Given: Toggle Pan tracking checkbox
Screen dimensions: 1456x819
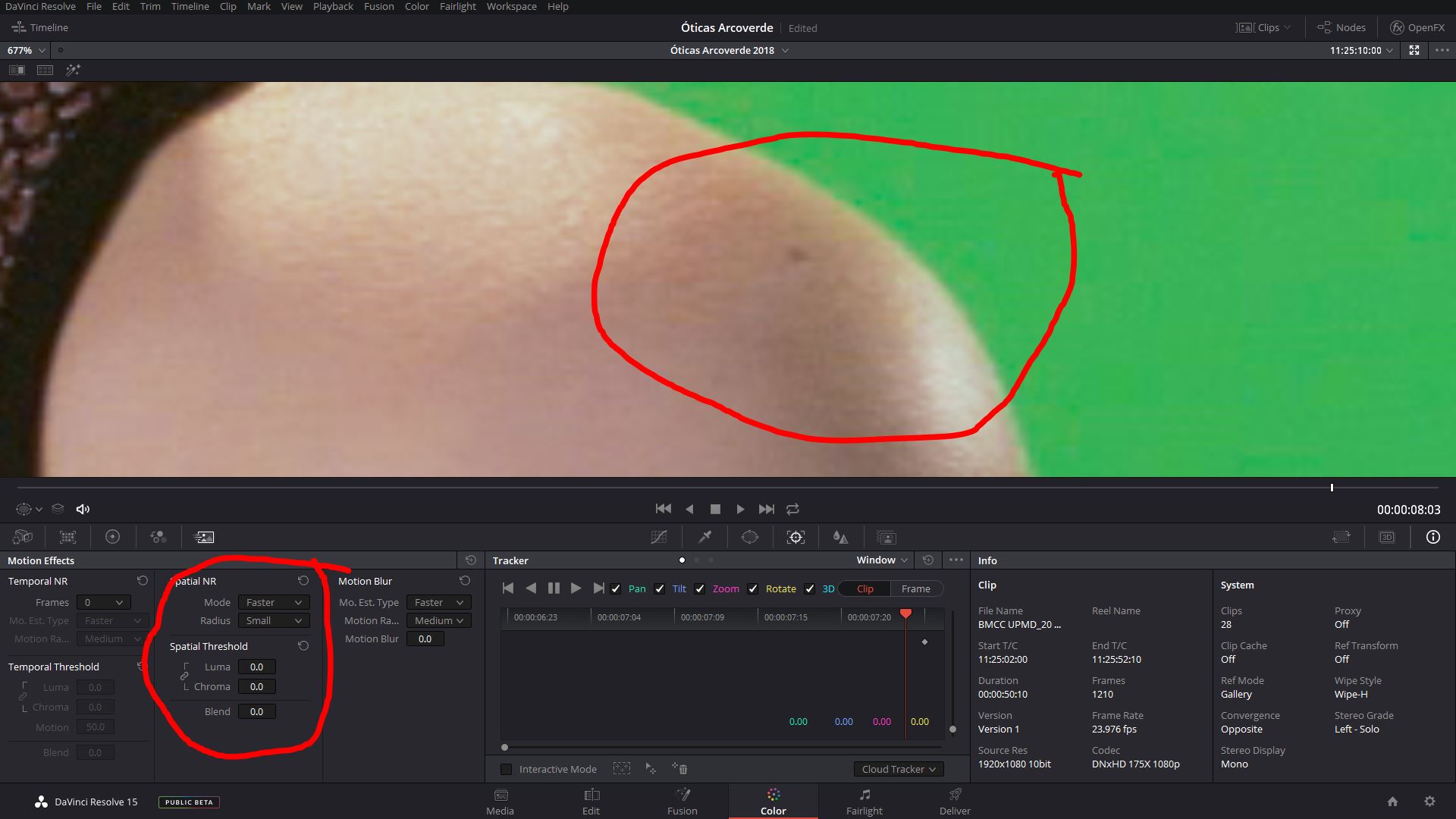Looking at the screenshot, I should click(616, 588).
